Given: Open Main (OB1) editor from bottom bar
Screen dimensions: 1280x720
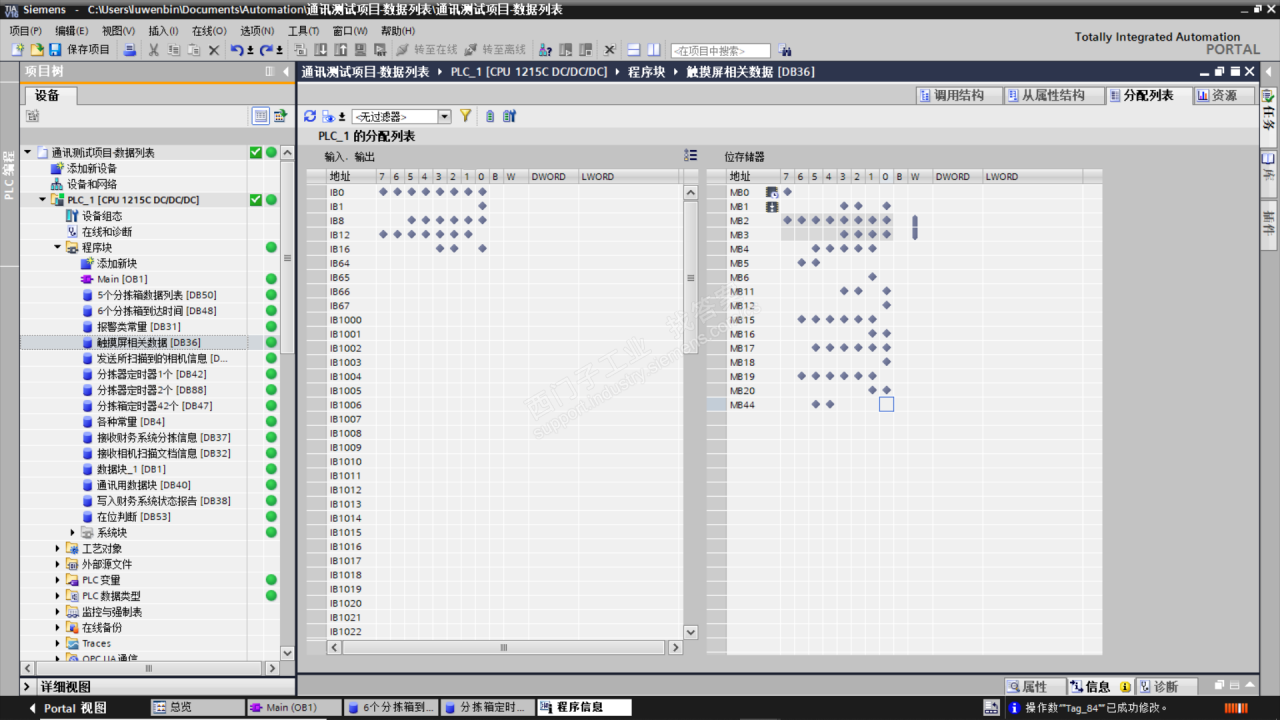Looking at the screenshot, I should click(293, 707).
